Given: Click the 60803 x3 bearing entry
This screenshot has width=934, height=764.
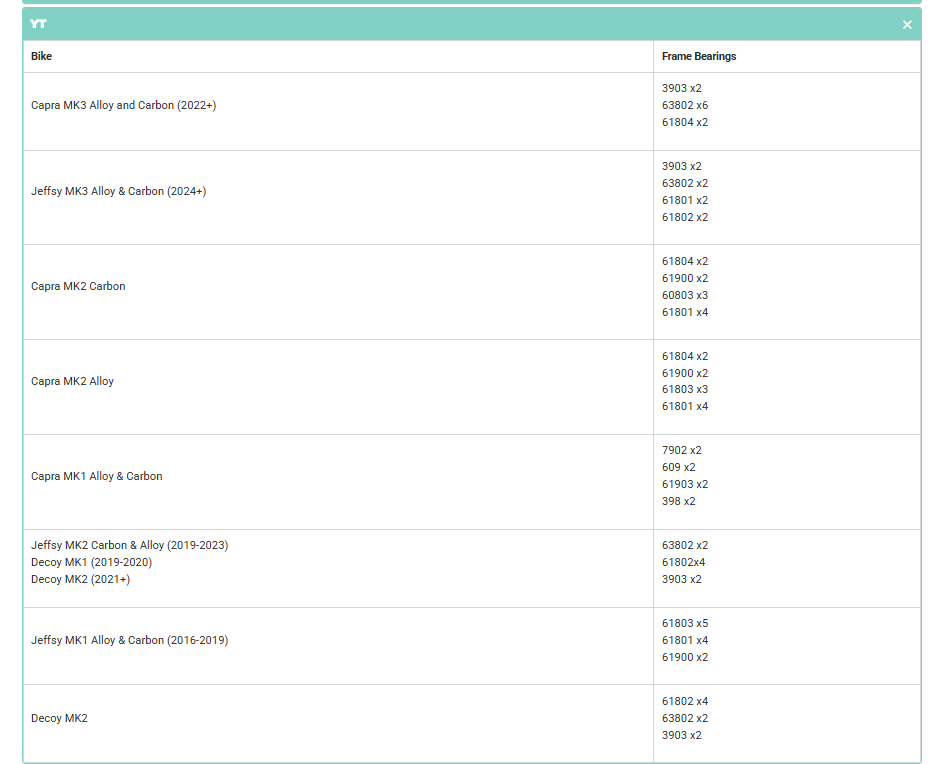Looking at the screenshot, I should click(x=684, y=295).
